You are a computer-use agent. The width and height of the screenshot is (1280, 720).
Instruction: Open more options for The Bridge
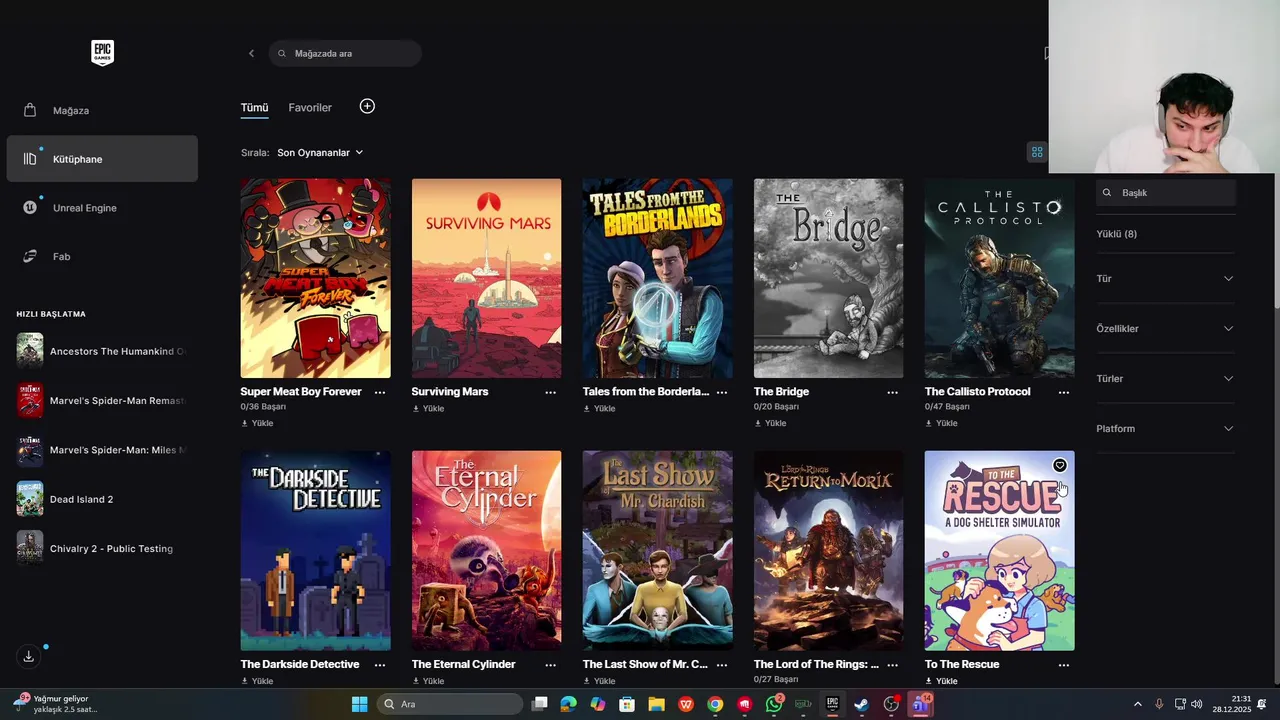click(893, 392)
